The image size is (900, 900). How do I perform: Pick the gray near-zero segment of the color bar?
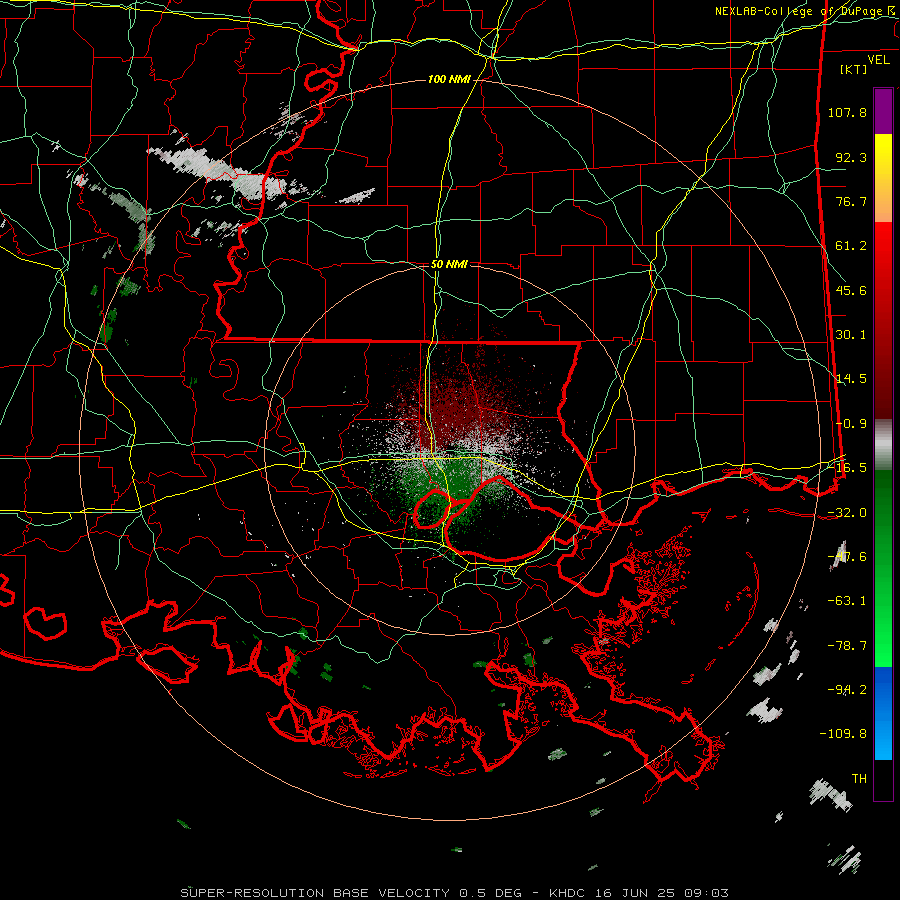pos(883,445)
